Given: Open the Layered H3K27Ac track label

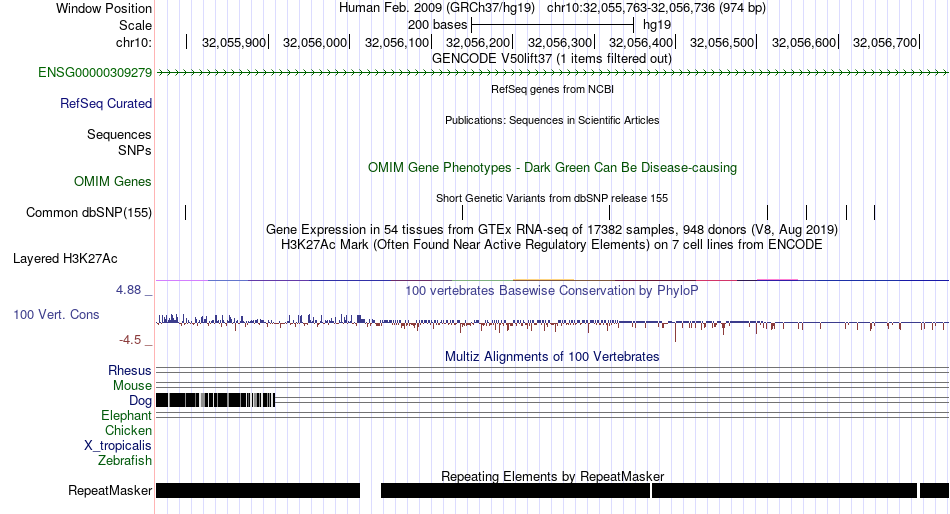Looking at the screenshot, I should [x=65, y=259].
